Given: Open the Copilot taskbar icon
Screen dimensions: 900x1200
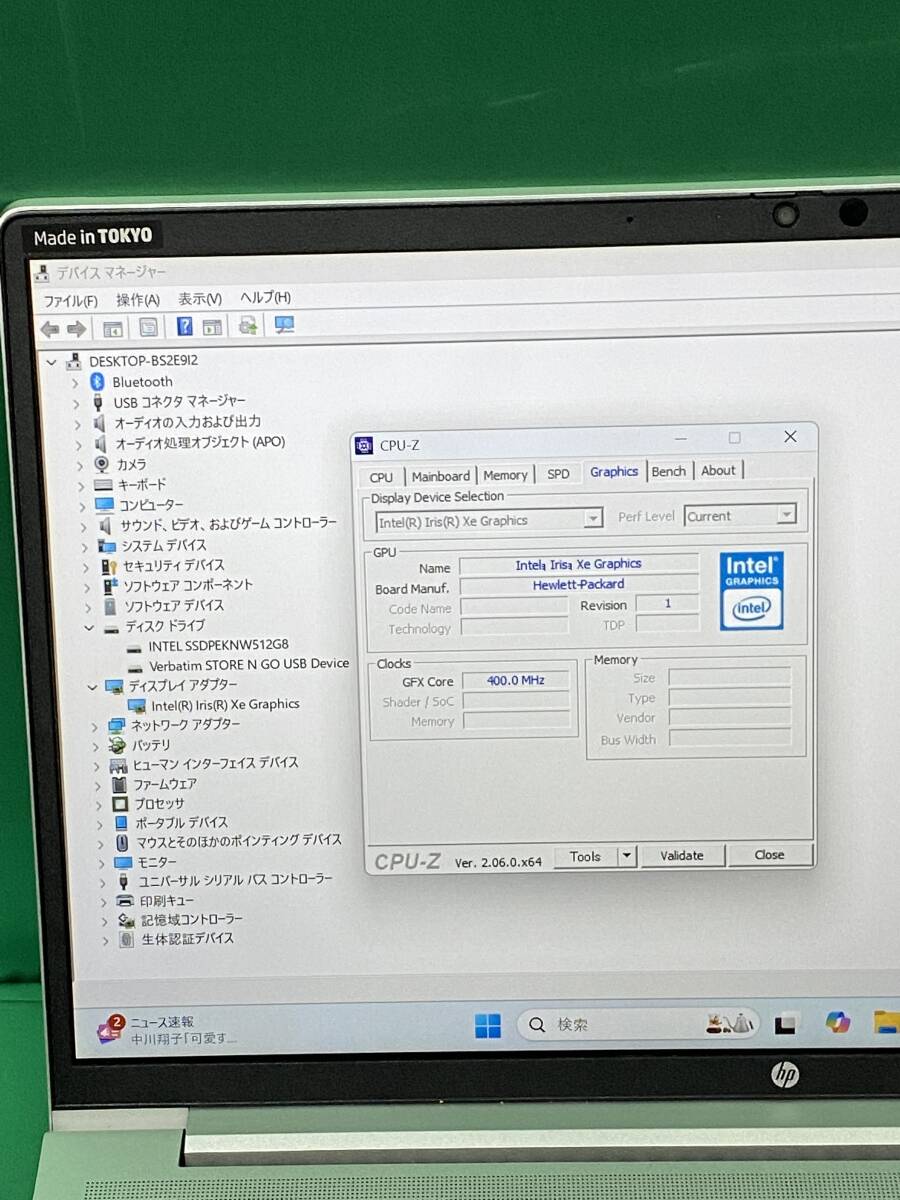Looking at the screenshot, I should pyautogui.click(x=838, y=1023).
